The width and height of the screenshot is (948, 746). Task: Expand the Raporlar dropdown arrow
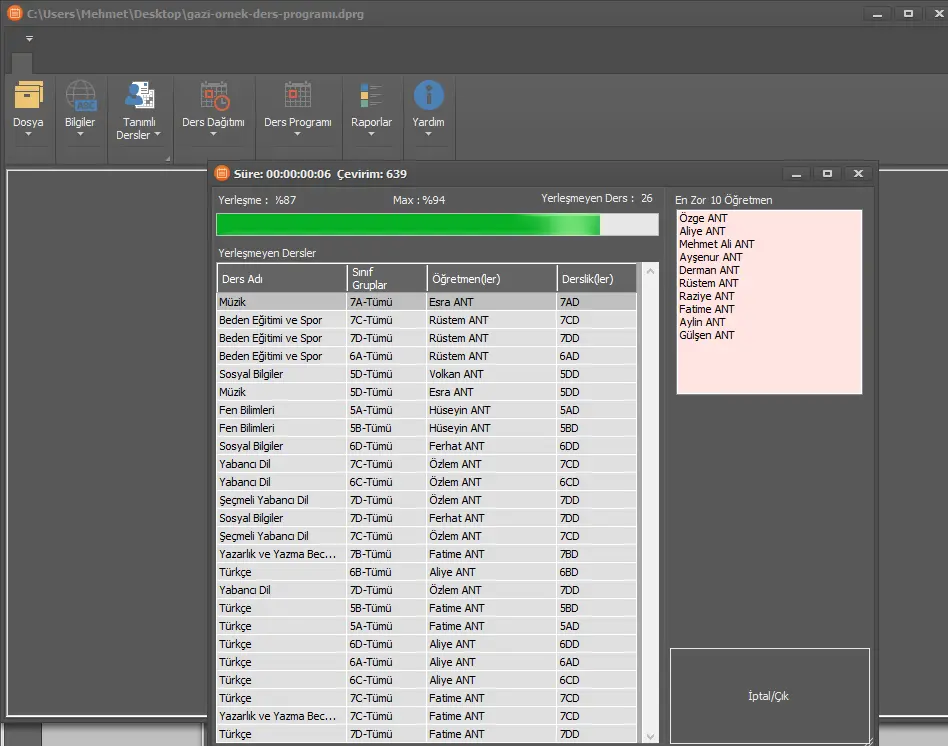click(371, 134)
